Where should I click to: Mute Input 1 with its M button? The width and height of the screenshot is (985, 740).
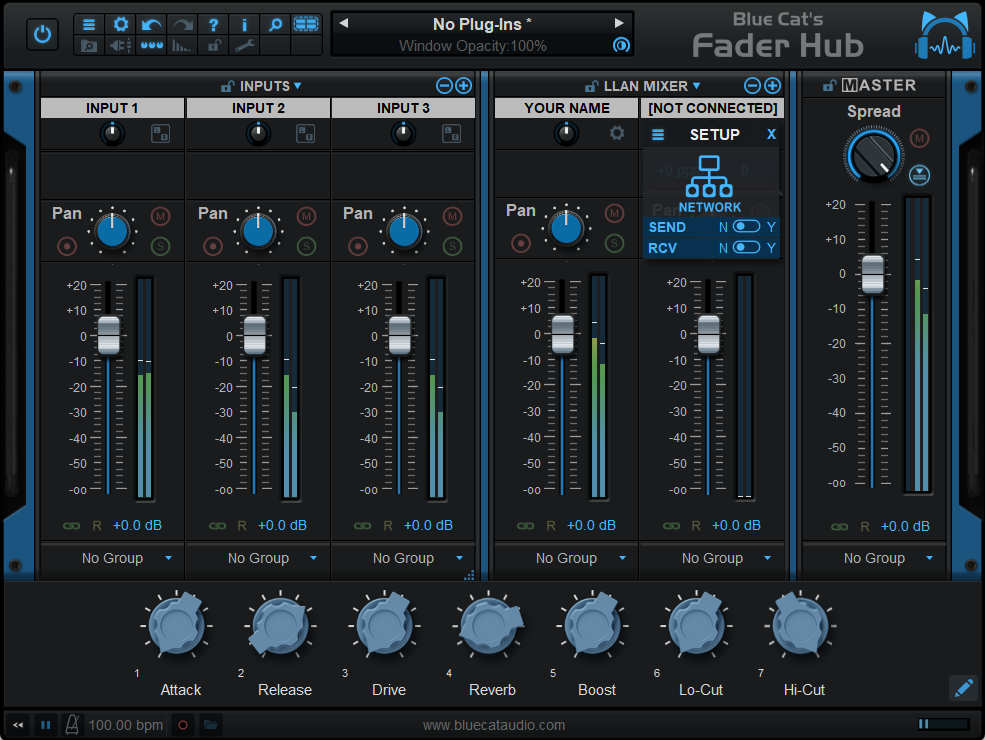tap(160, 216)
